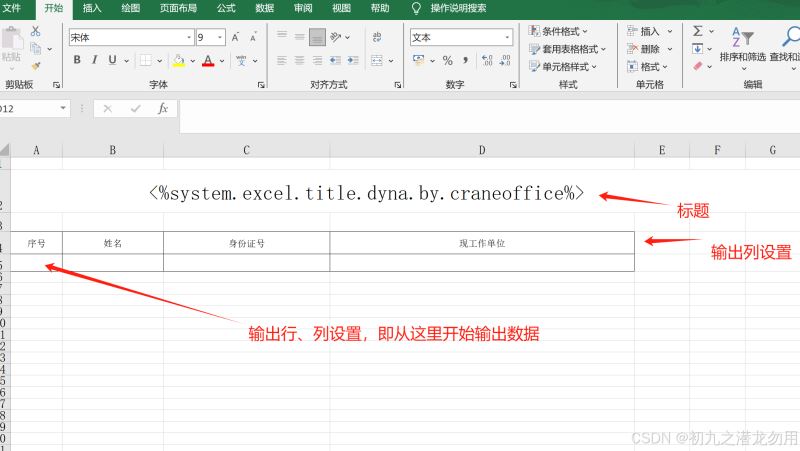The width and height of the screenshot is (800, 451).
Task: Decrease font size with small A icon
Action: point(253,37)
